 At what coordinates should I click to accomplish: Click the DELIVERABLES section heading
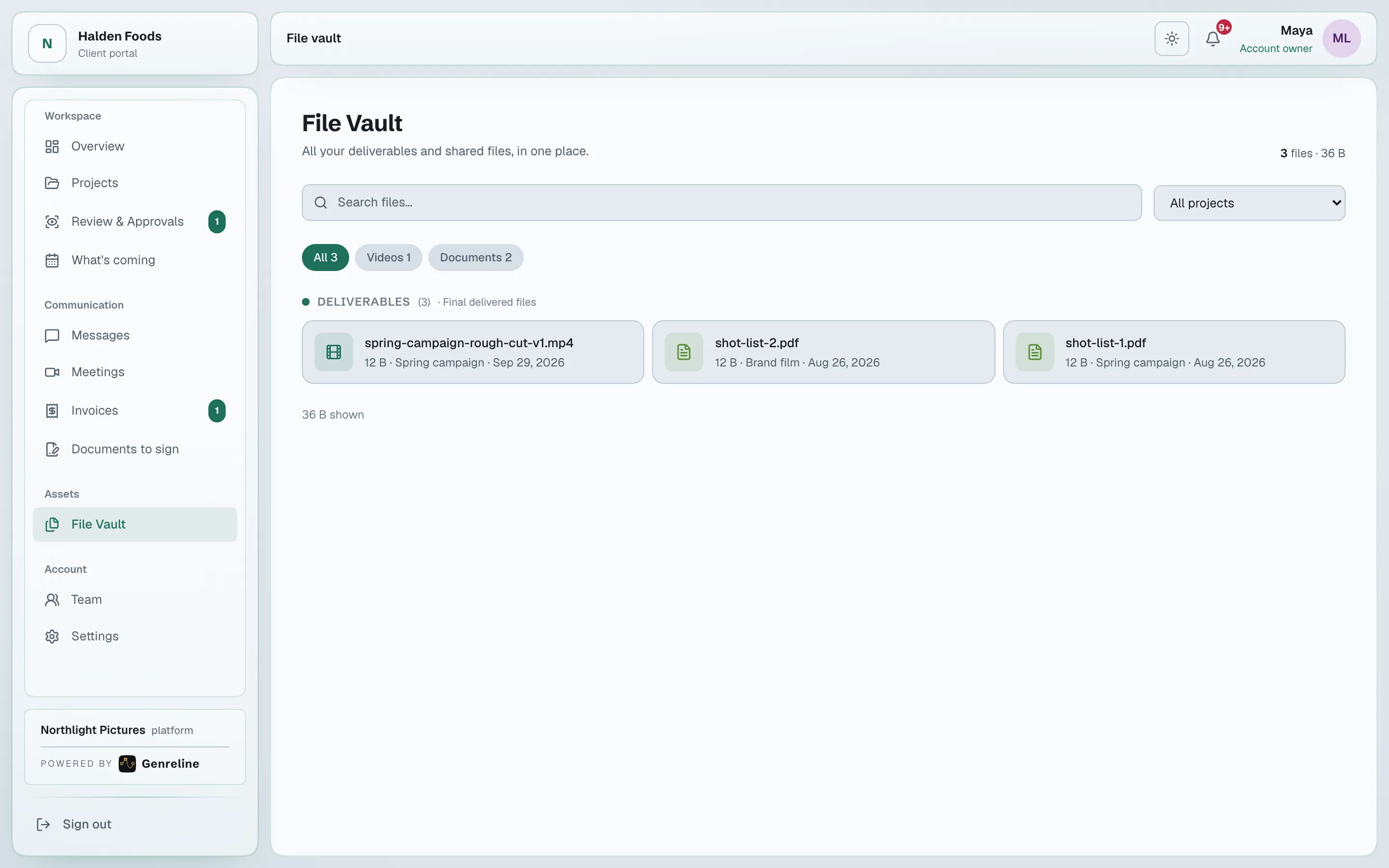(363, 302)
